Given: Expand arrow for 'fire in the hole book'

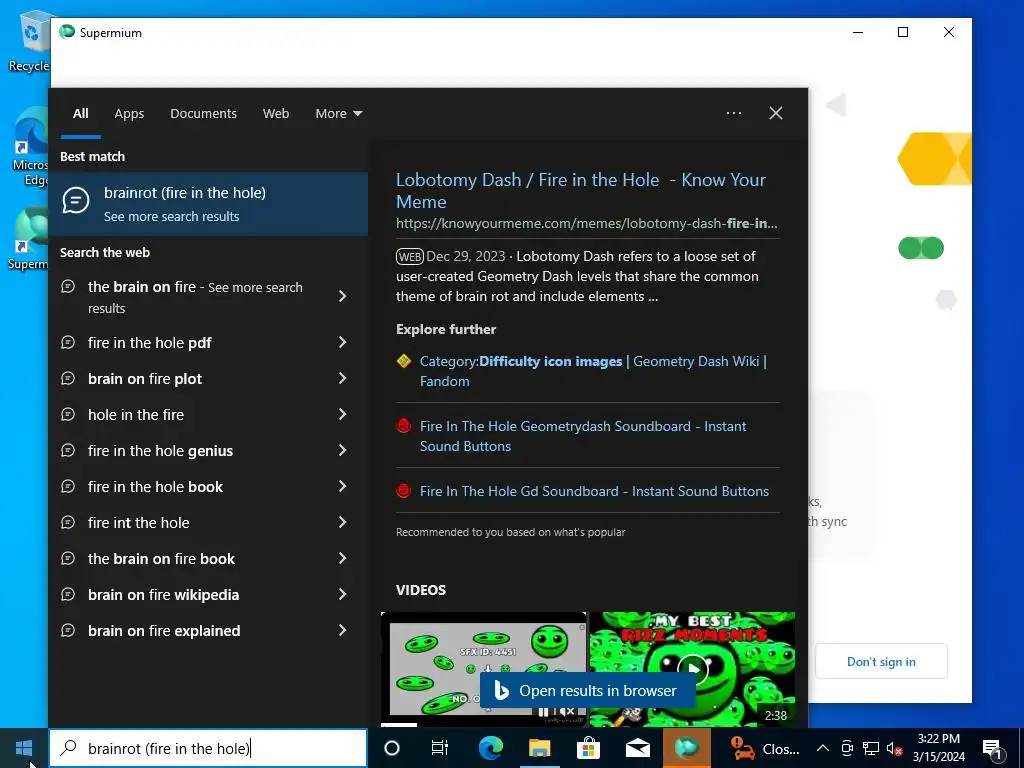Looking at the screenshot, I should 342,486.
